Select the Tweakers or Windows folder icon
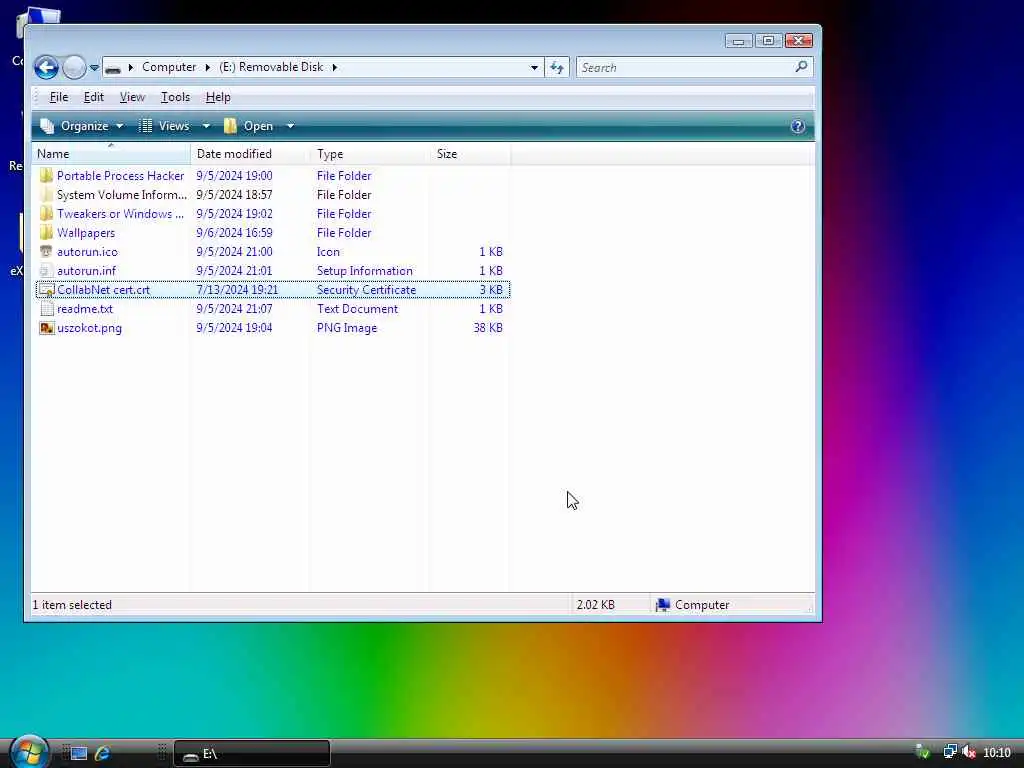1024x768 pixels. point(46,214)
